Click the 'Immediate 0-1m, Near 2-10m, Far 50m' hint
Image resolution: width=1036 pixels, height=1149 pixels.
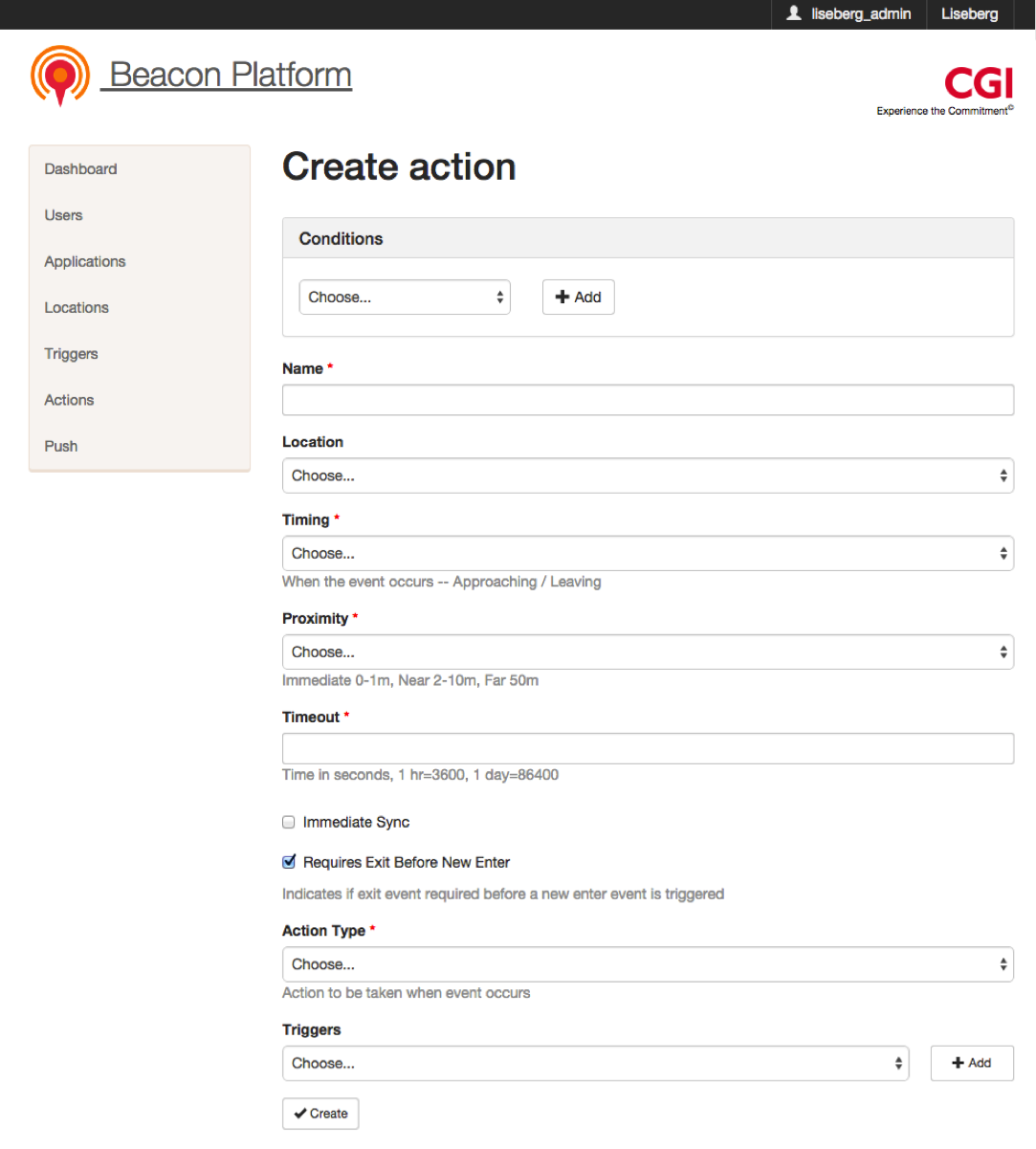click(410, 680)
